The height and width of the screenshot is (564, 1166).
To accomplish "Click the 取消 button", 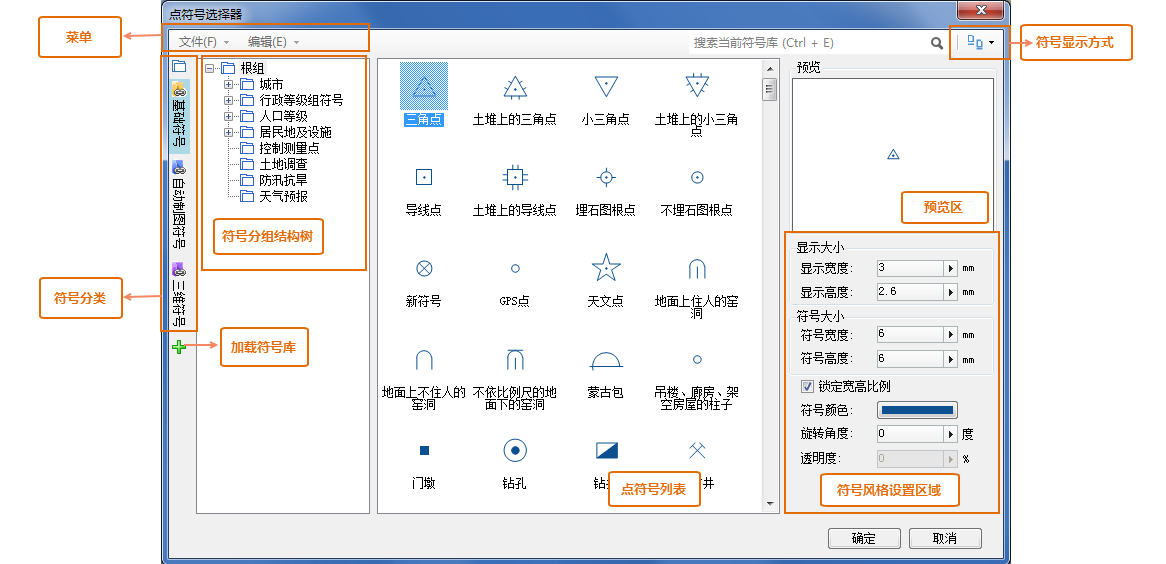I will pyautogui.click(x=944, y=539).
